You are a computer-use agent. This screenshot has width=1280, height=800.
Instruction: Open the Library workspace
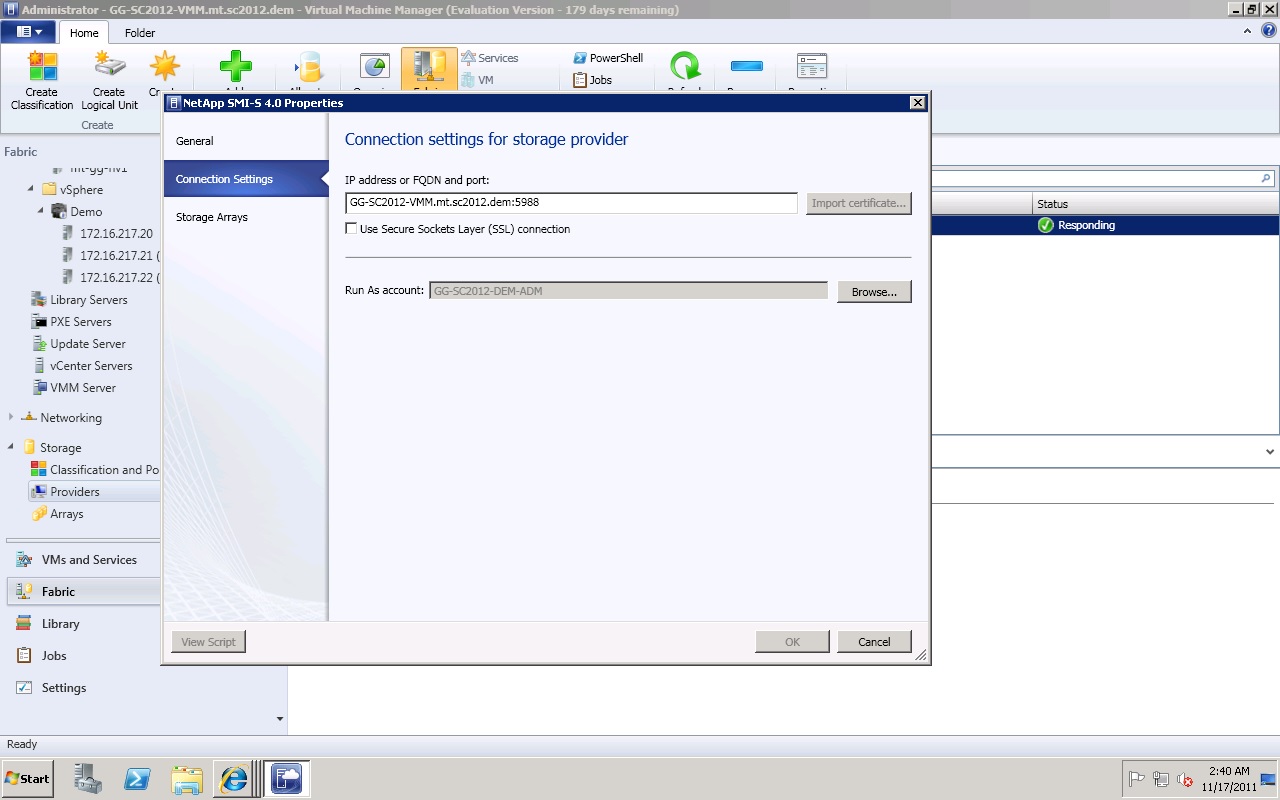(x=60, y=624)
